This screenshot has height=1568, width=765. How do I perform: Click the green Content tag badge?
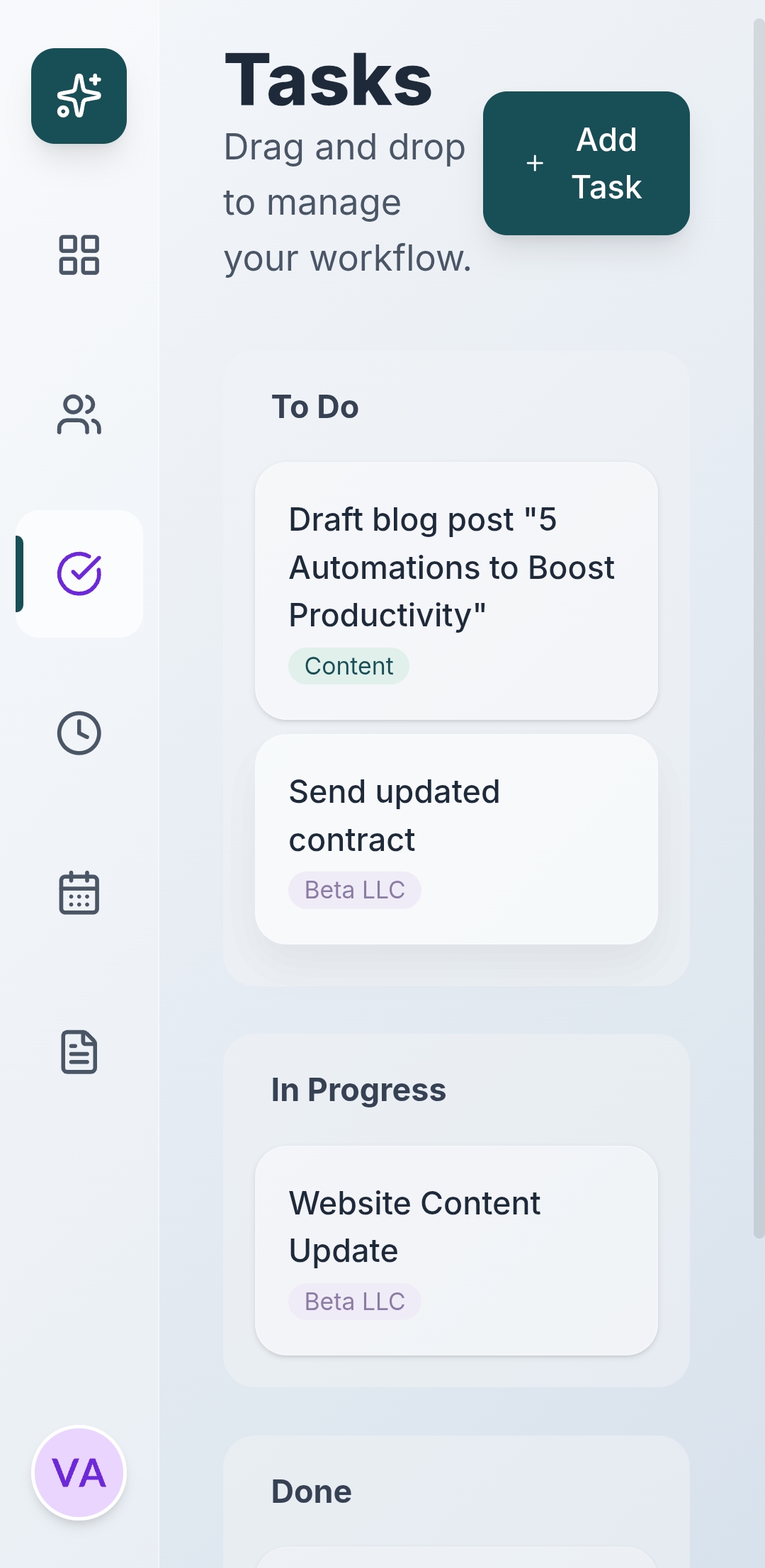[x=348, y=665]
